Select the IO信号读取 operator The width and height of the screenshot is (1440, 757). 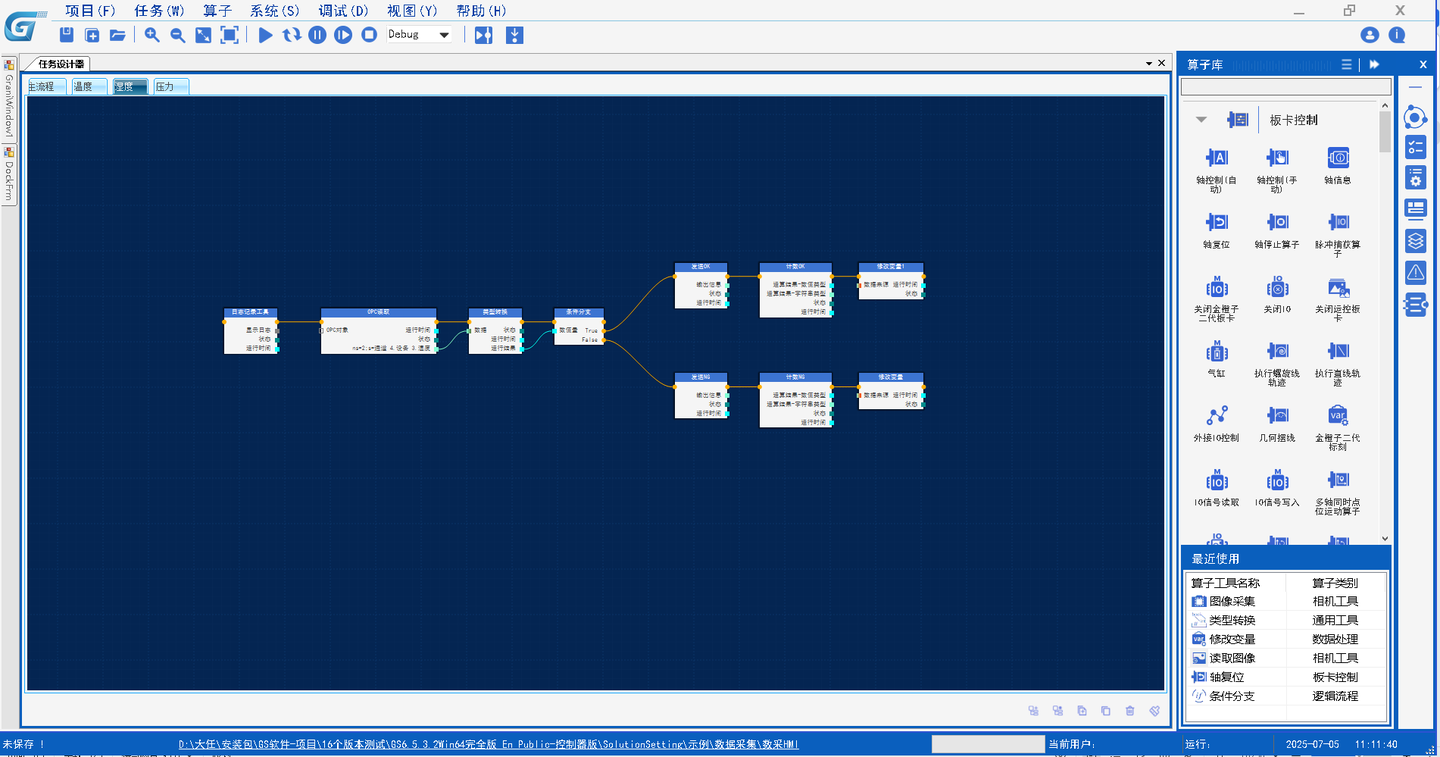tap(1216, 488)
